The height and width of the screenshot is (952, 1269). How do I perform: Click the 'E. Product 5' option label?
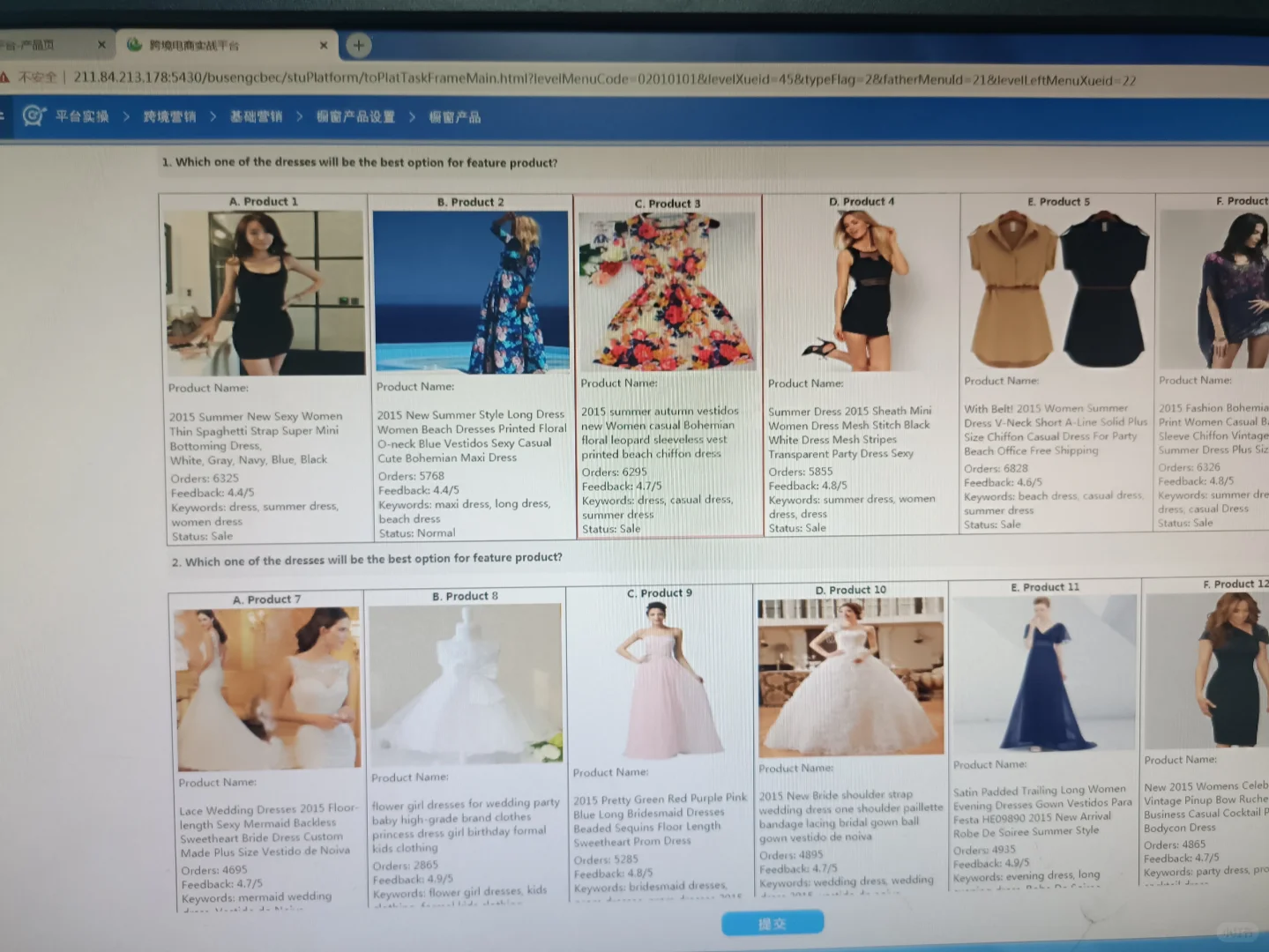[1059, 202]
